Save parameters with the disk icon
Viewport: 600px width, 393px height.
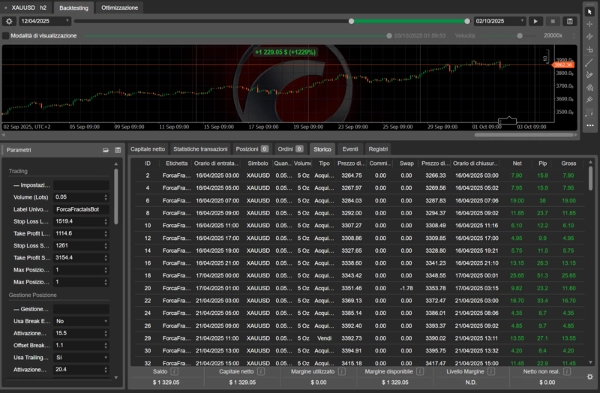click(x=118, y=150)
